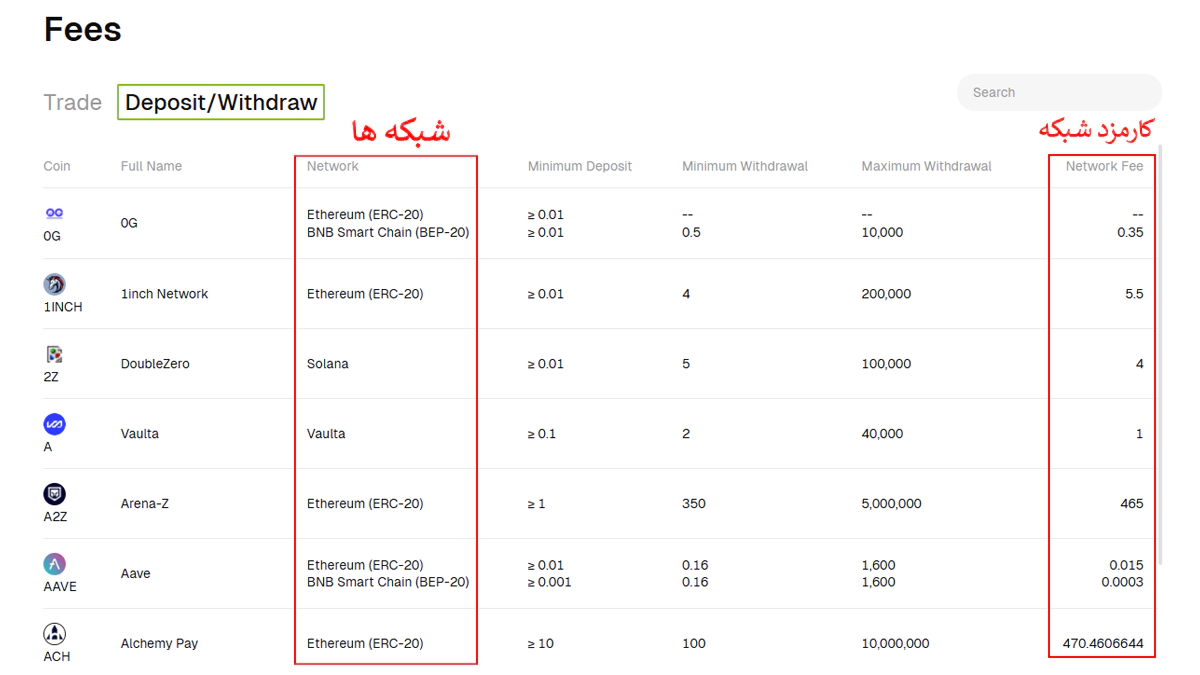Click the Aave full name text

[x=135, y=574]
